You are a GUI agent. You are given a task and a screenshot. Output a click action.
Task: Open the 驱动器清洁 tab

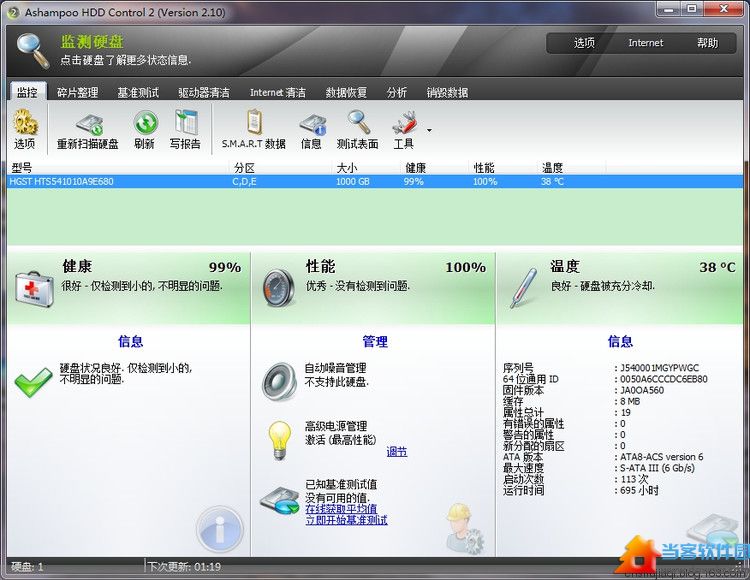(x=204, y=92)
